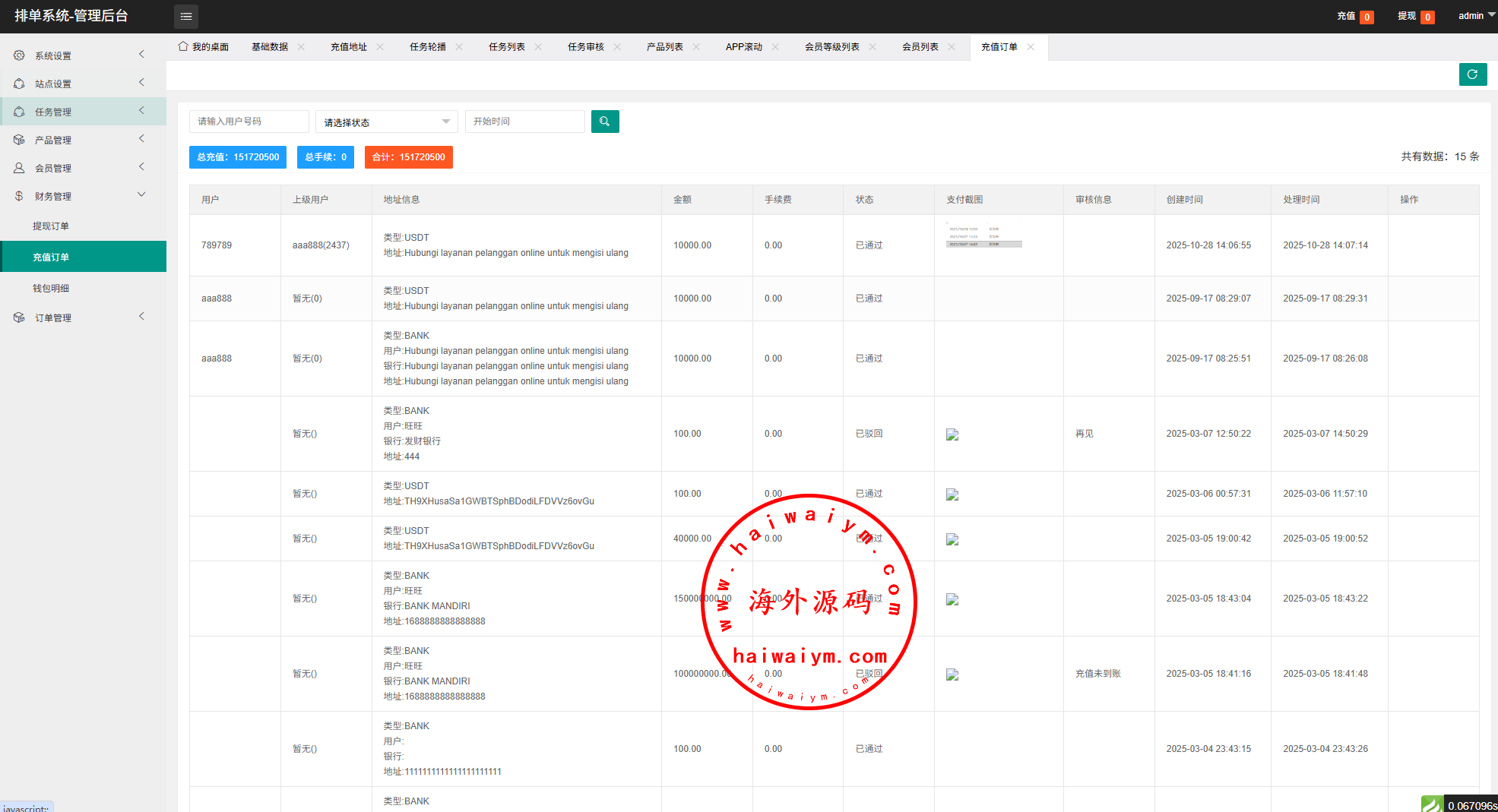Click the green refresh icon button
Viewport: 1498px width, 812px height.
click(1472, 74)
